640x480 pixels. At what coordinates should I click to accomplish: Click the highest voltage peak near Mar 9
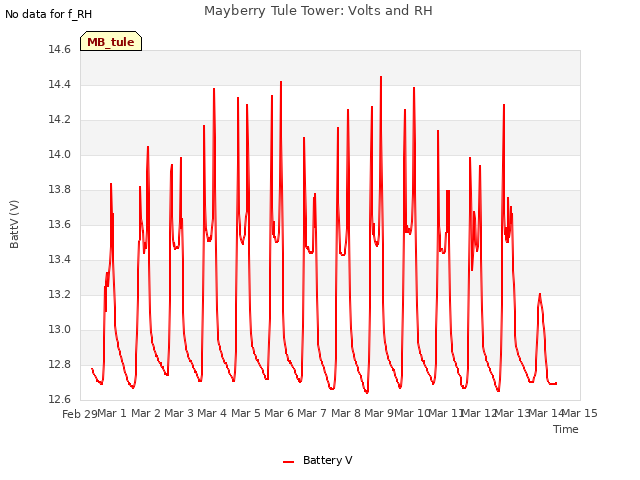tap(381, 77)
